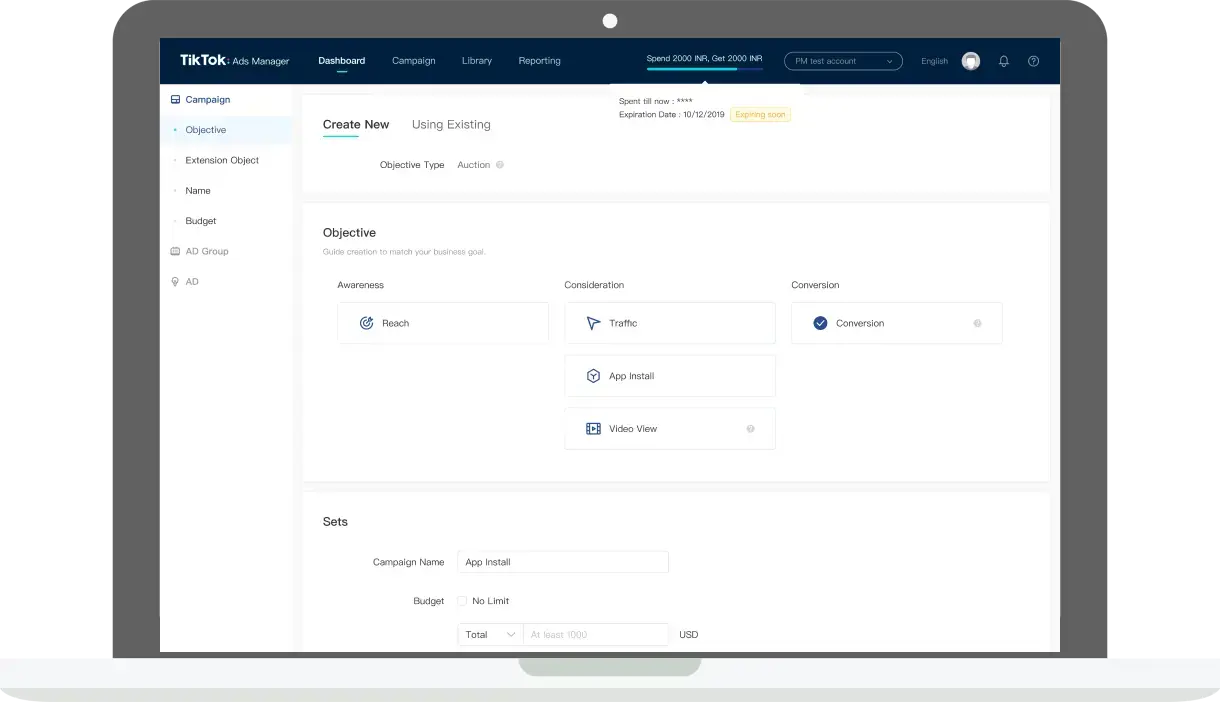Viewport: 1220px width, 702px height.
Task: Go to Library in top navigation
Action: [x=477, y=61]
